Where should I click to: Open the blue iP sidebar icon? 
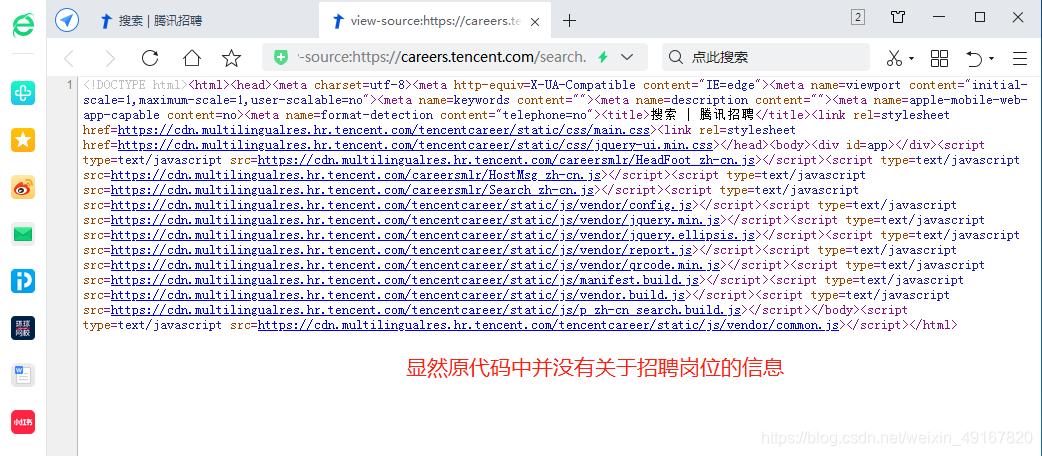23,281
